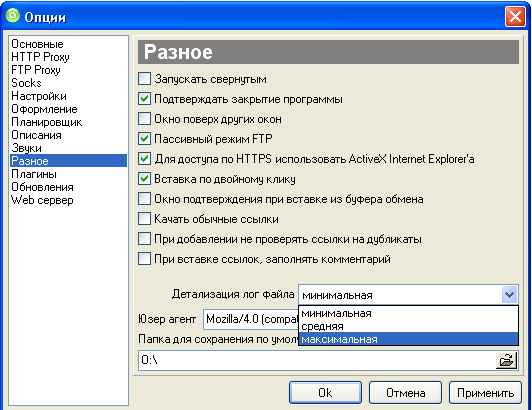Select средняя log detail option
Screen dimensions: 532x410
point(408,326)
